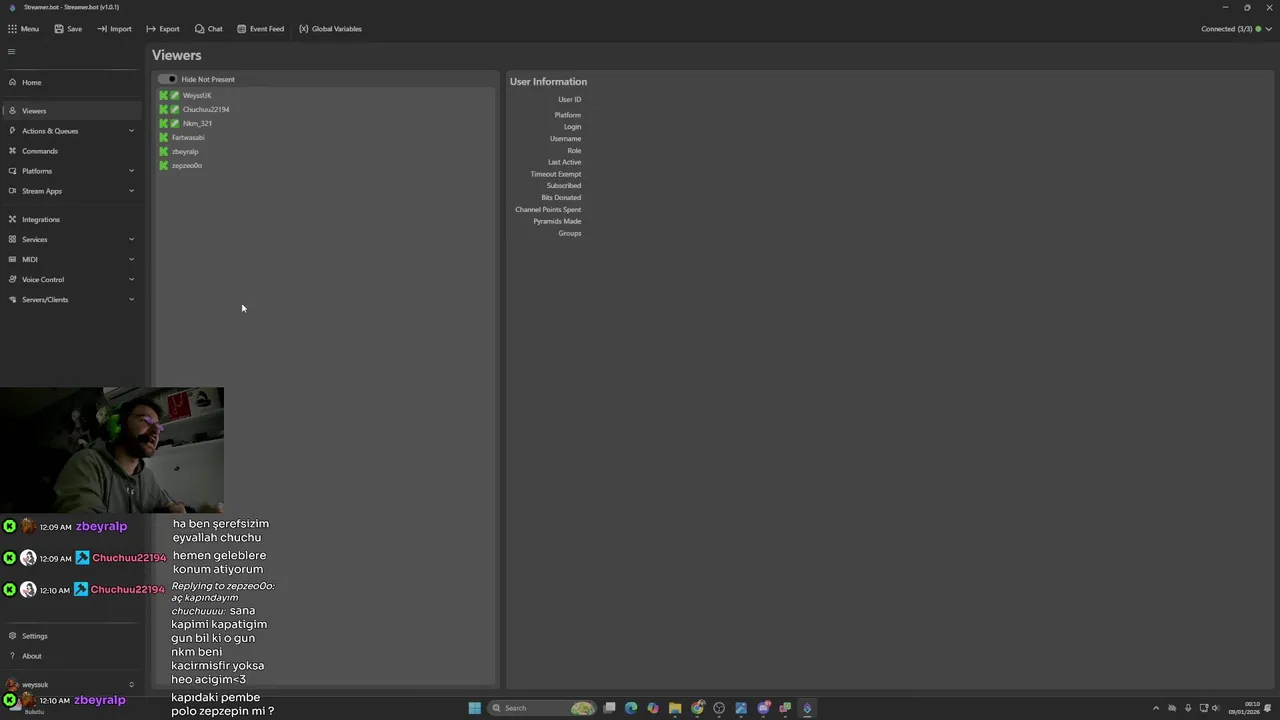Viewport: 1280px width, 720px height.
Task: Open Google Chrome from taskbar
Action: (697, 708)
